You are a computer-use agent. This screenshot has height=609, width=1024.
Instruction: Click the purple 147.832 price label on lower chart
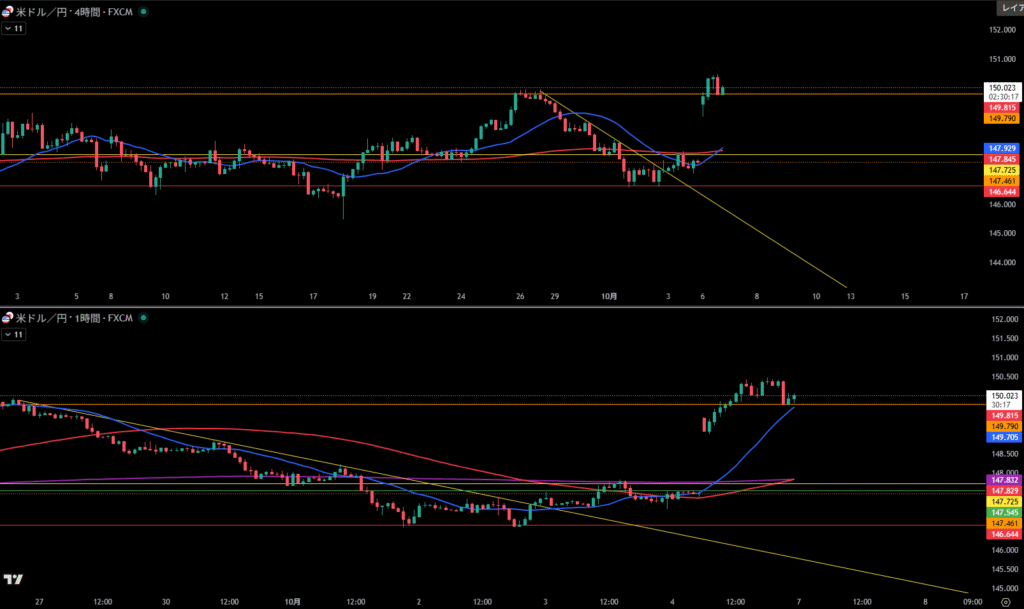(x=1002, y=480)
